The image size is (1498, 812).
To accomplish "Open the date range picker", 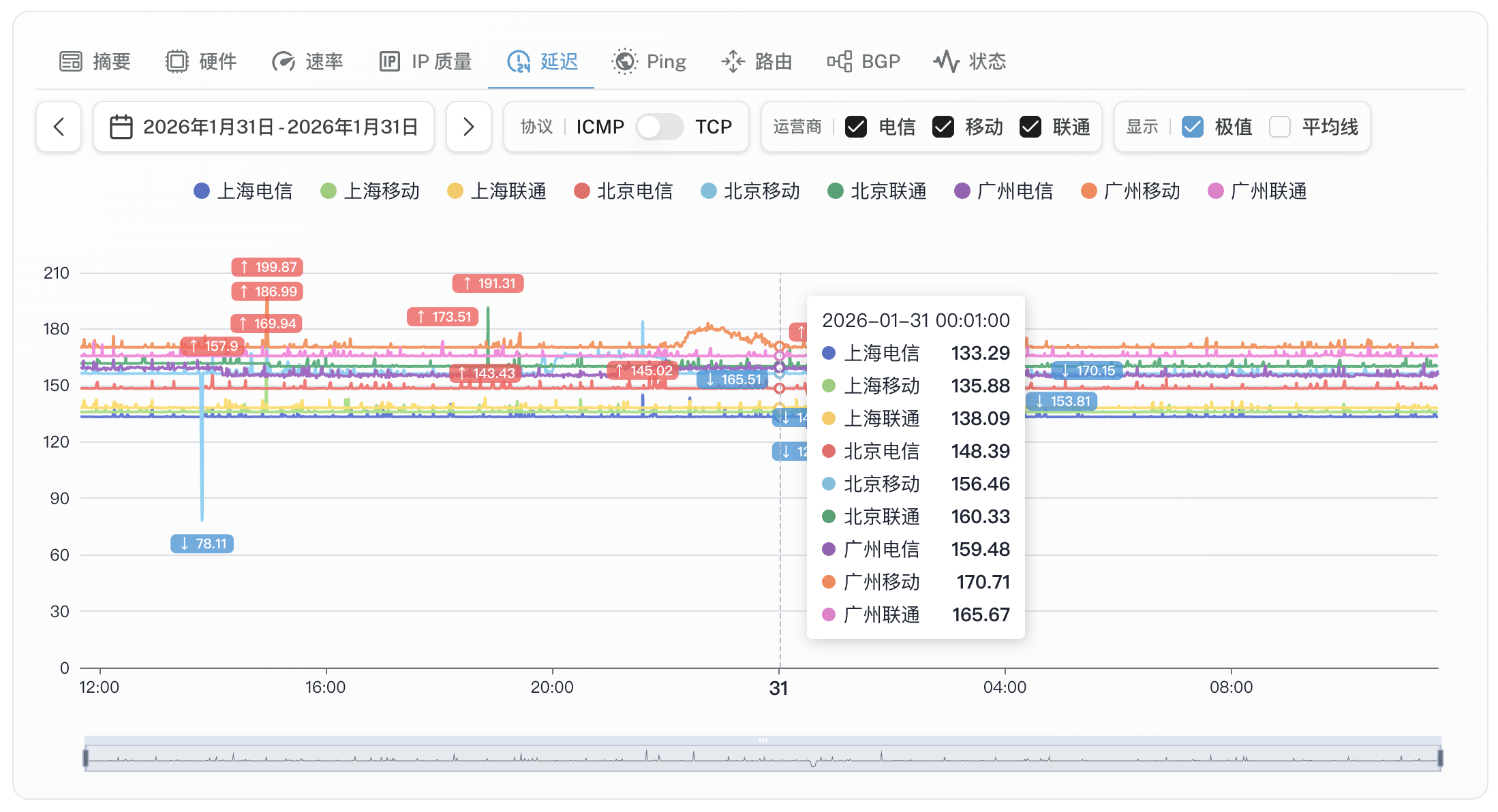I will pyautogui.click(x=264, y=127).
